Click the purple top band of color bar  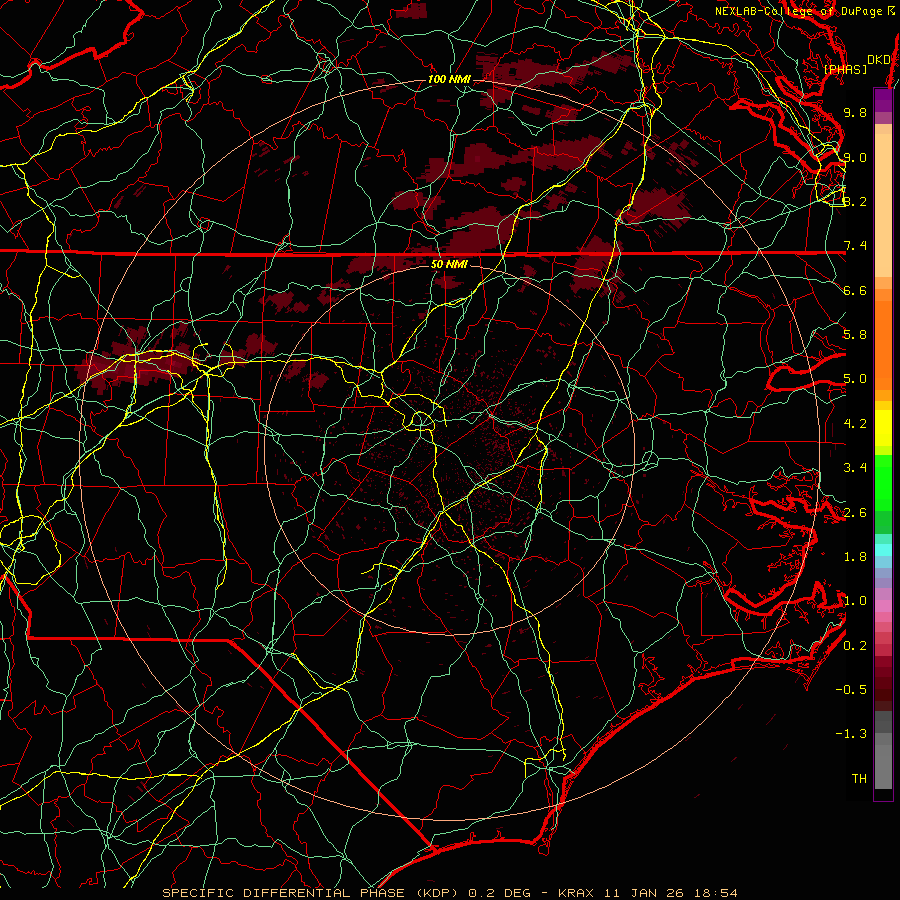883,100
